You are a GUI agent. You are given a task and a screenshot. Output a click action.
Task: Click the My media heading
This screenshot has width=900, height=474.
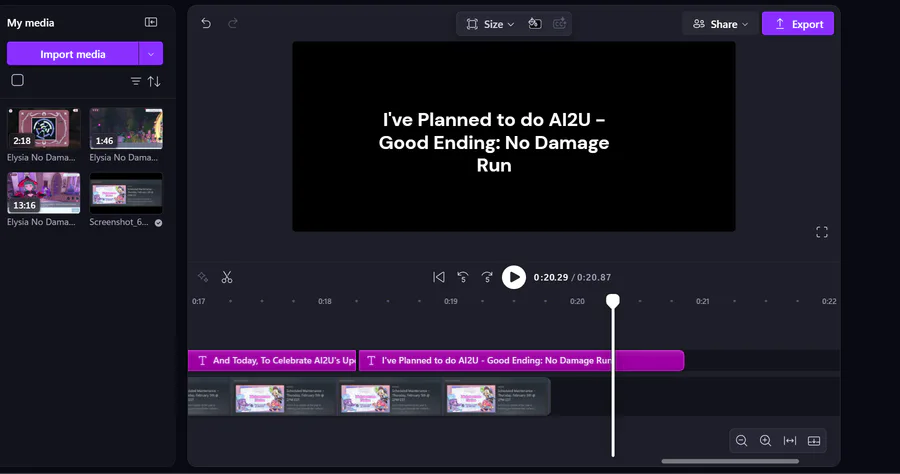tap(30, 23)
